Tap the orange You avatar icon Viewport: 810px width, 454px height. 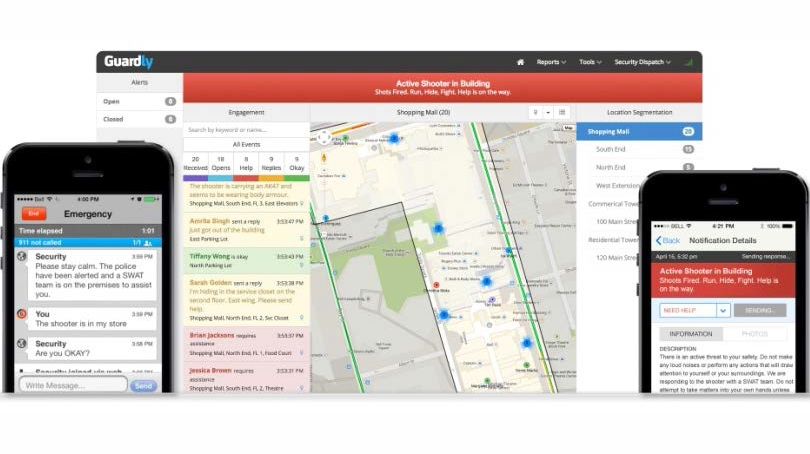22,314
